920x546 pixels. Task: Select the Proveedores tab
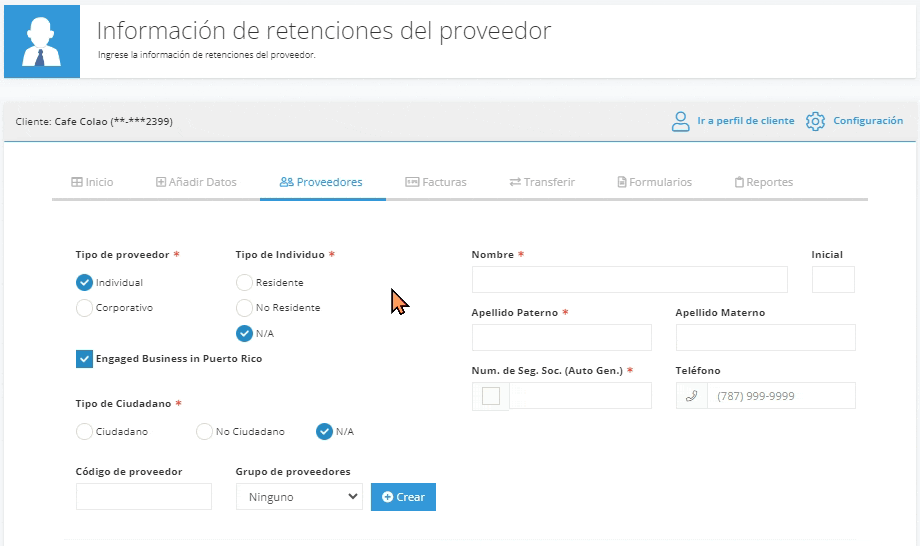[x=321, y=182]
